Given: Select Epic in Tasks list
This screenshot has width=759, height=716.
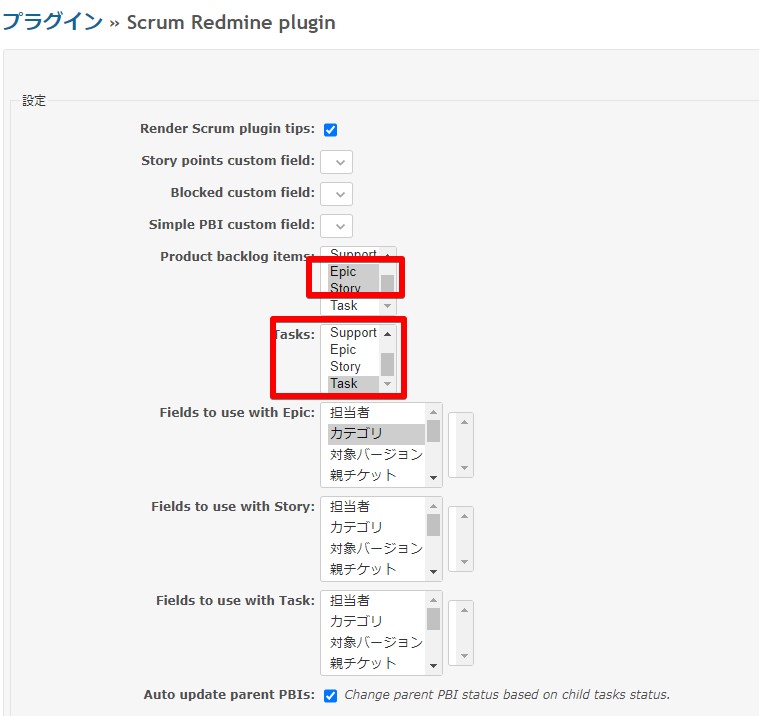Looking at the screenshot, I should [353, 350].
